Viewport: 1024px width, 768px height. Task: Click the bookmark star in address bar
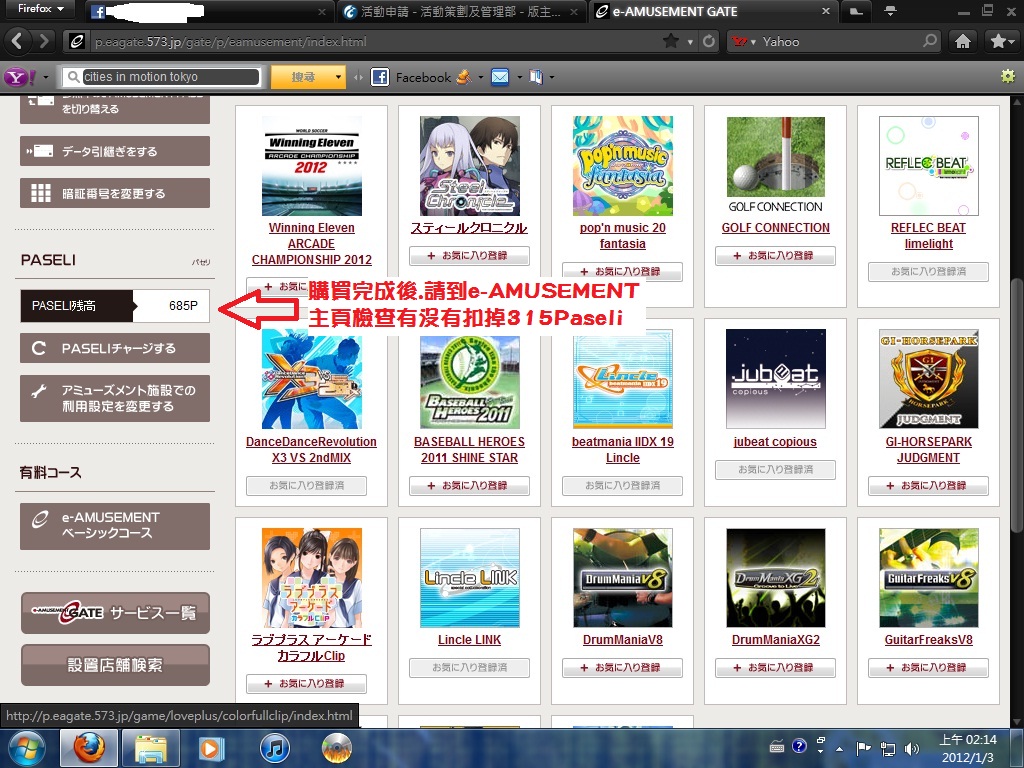[670, 42]
